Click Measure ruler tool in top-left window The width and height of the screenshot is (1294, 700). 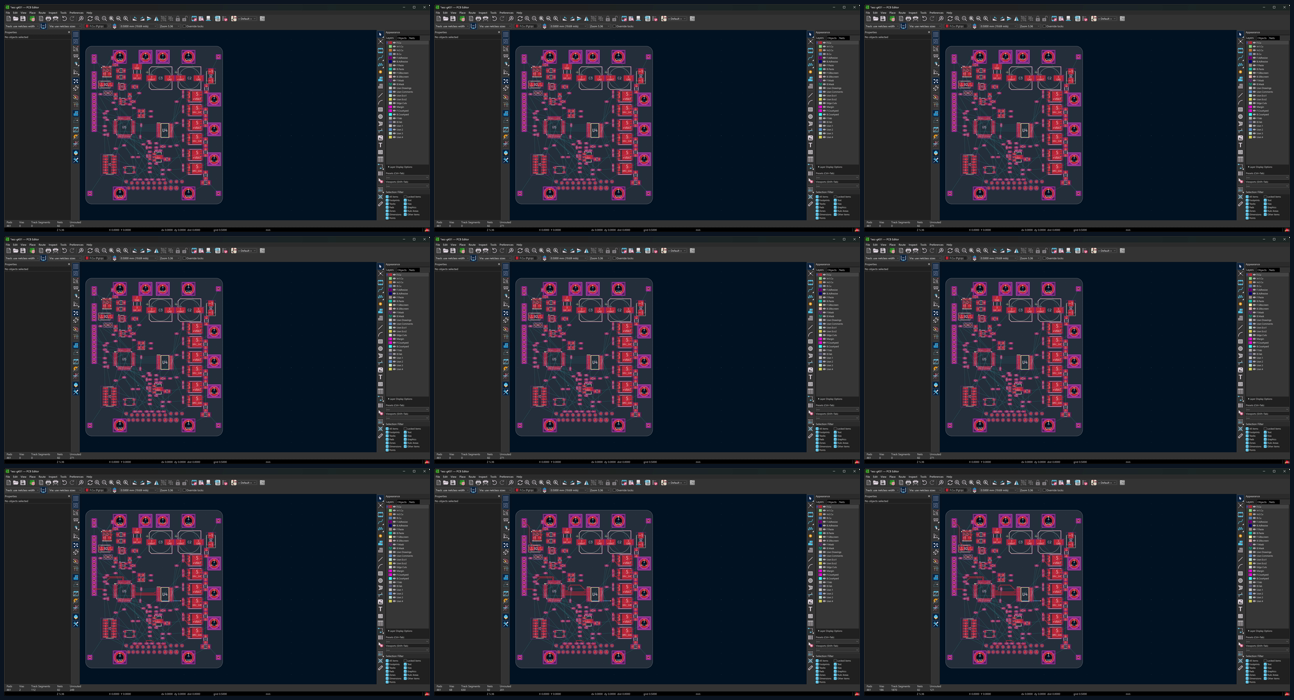coord(380,203)
